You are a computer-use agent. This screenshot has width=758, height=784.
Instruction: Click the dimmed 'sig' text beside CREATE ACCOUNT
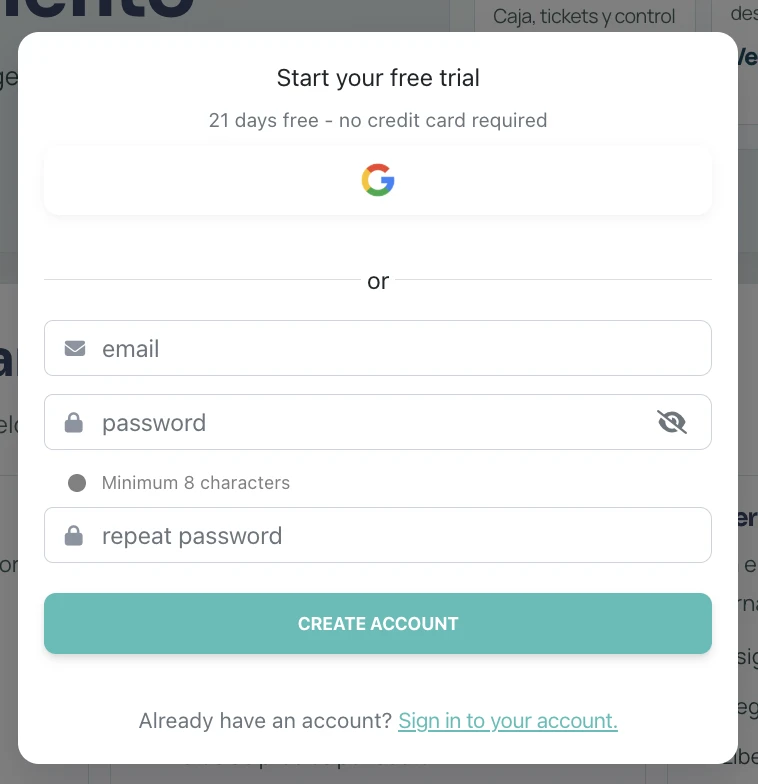(x=748, y=658)
